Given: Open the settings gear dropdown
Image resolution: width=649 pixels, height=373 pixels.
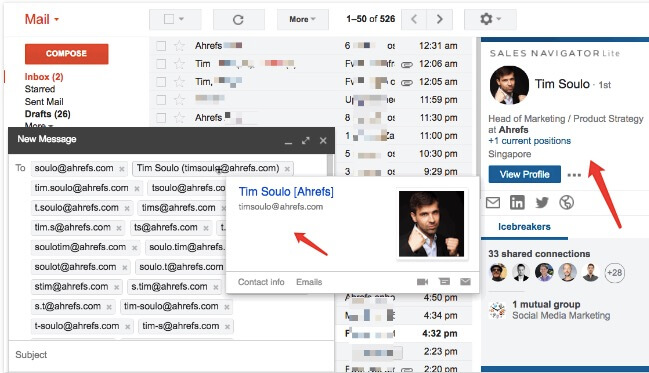Looking at the screenshot, I should point(490,19).
